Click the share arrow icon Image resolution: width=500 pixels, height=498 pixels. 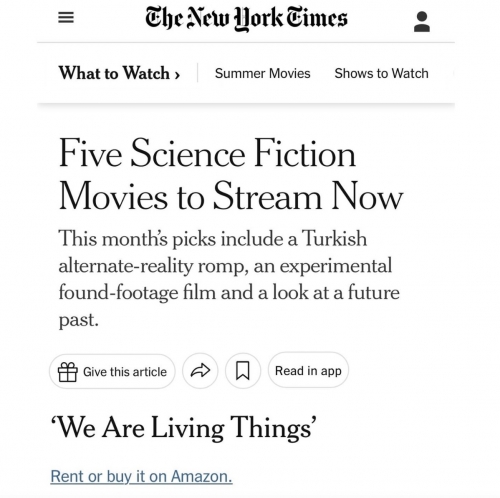click(200, 371)
